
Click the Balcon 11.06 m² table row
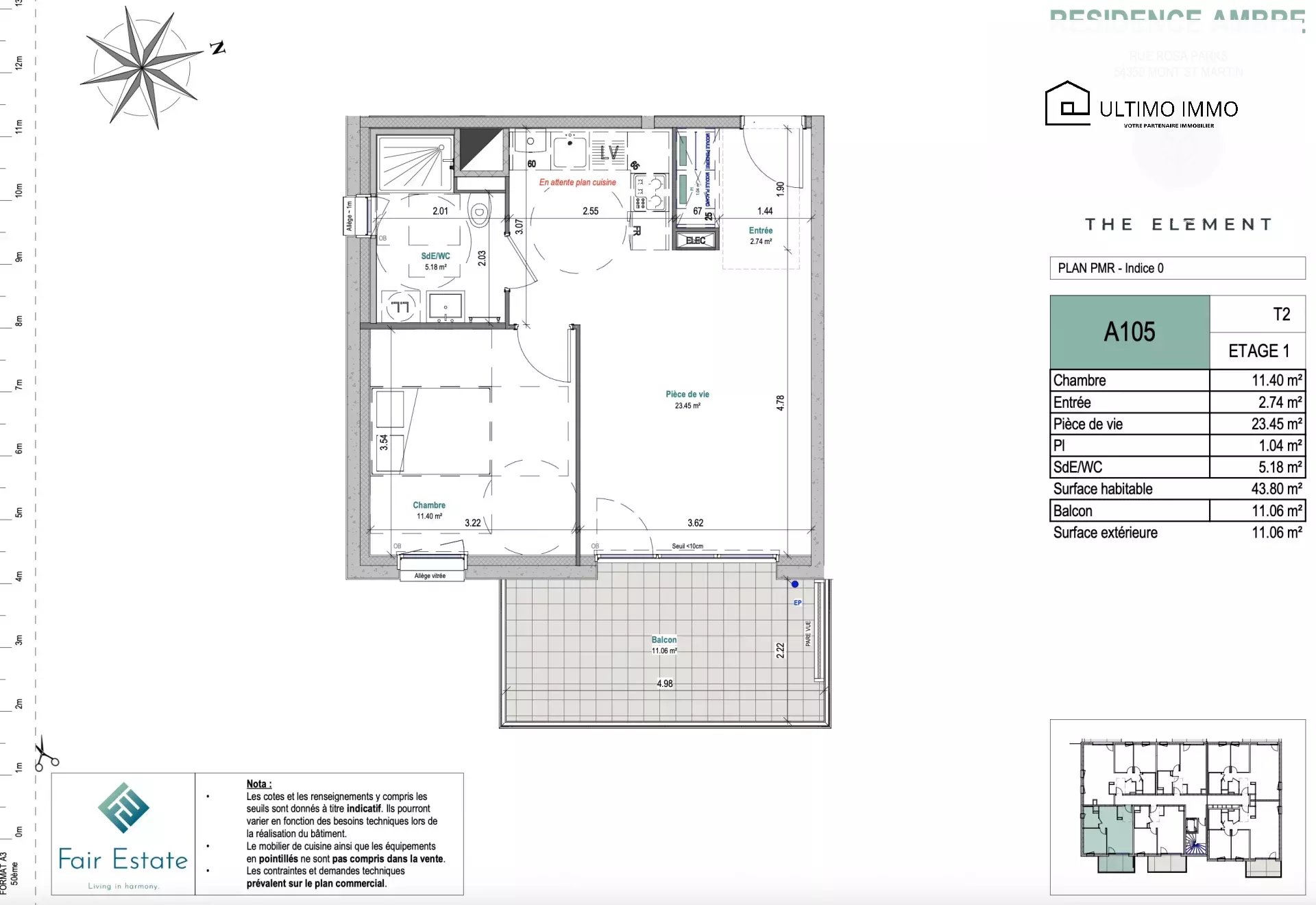[x=1177, y=511]
